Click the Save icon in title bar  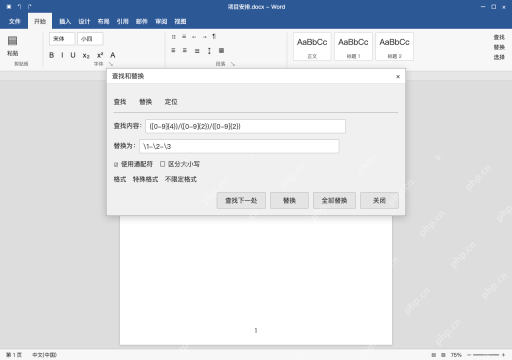pos(9,7)
